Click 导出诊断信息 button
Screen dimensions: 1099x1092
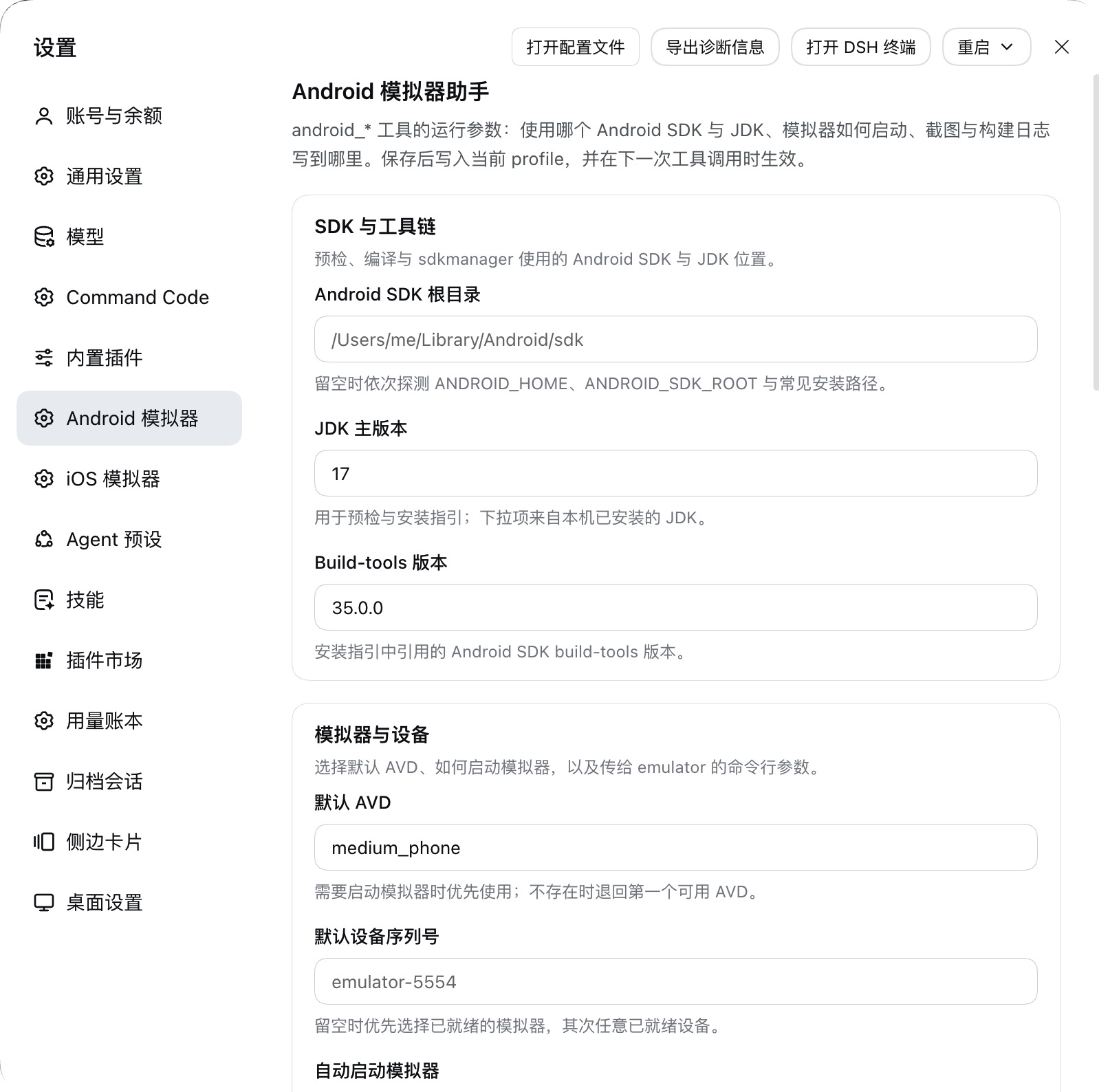[715, 47]
